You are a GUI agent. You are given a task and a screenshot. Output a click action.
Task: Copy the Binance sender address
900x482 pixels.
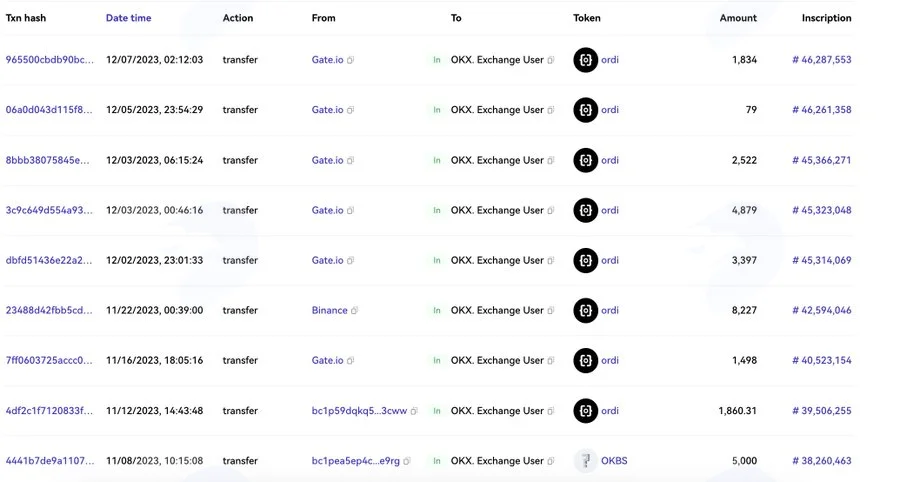[x=355, y=310]
